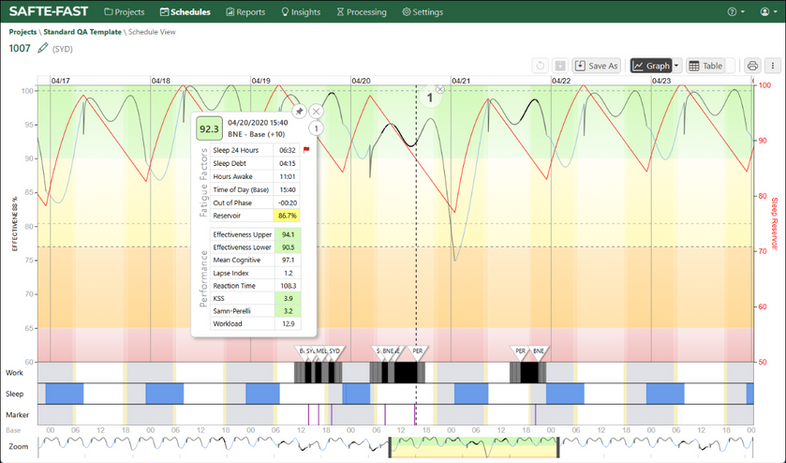The width and height of the screenshot is (786, 463).
Task: Click the right handle of zoom range
Action: coord(558,447)
